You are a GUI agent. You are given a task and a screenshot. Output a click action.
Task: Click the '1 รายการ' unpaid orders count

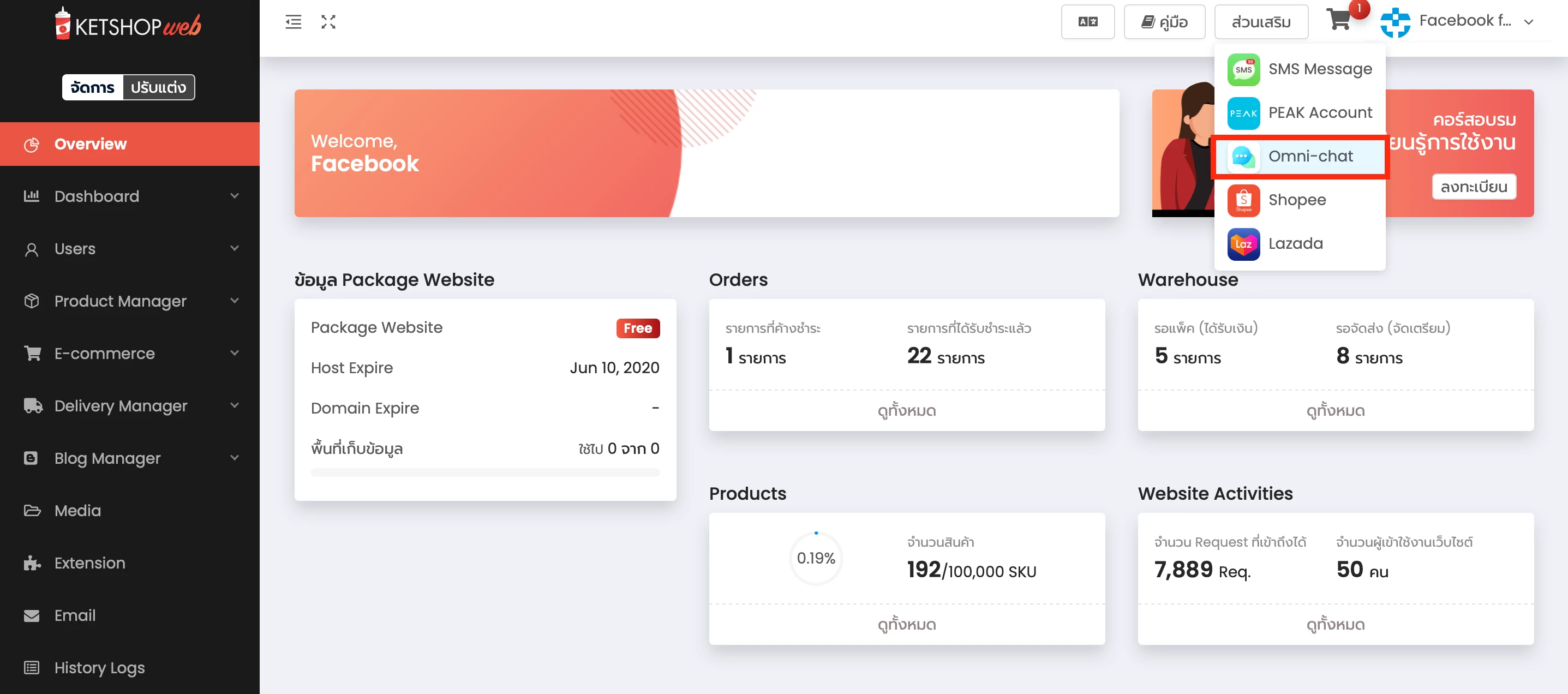pos(756,356)
